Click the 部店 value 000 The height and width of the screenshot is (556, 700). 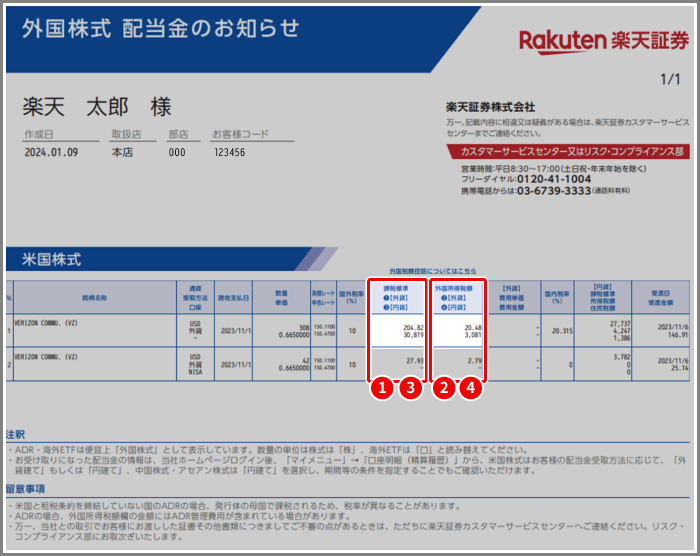point(177,152)
